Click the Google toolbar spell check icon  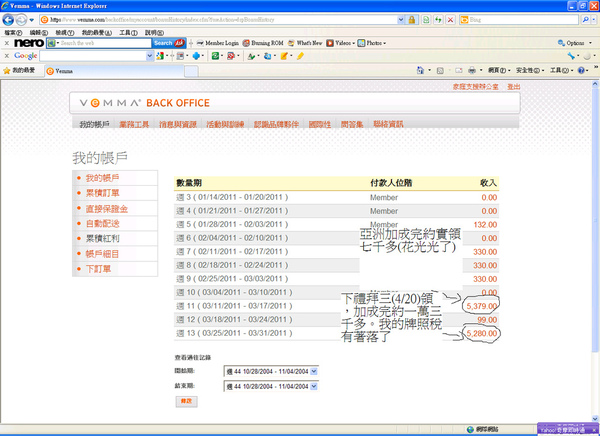(x=251, y=56)
